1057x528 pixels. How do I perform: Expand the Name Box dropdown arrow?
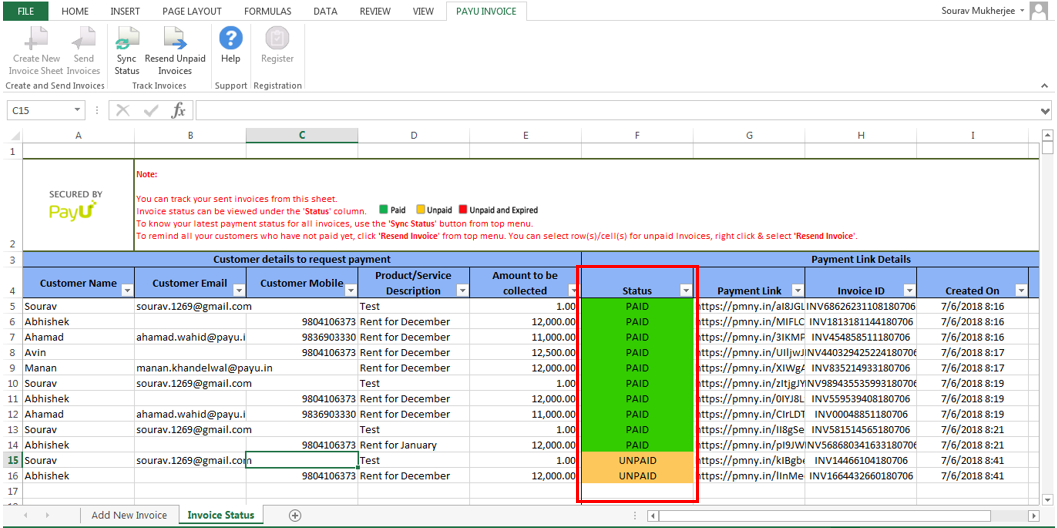78,110
